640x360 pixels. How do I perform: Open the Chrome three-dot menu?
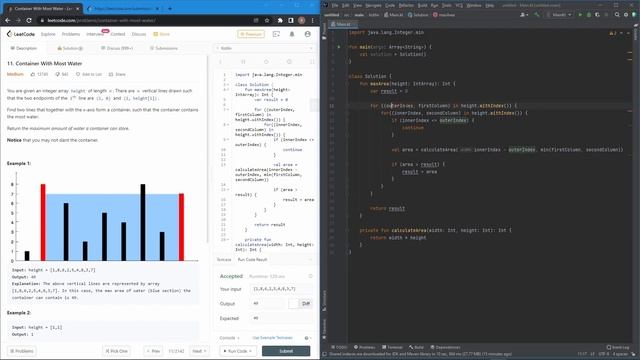313,20
